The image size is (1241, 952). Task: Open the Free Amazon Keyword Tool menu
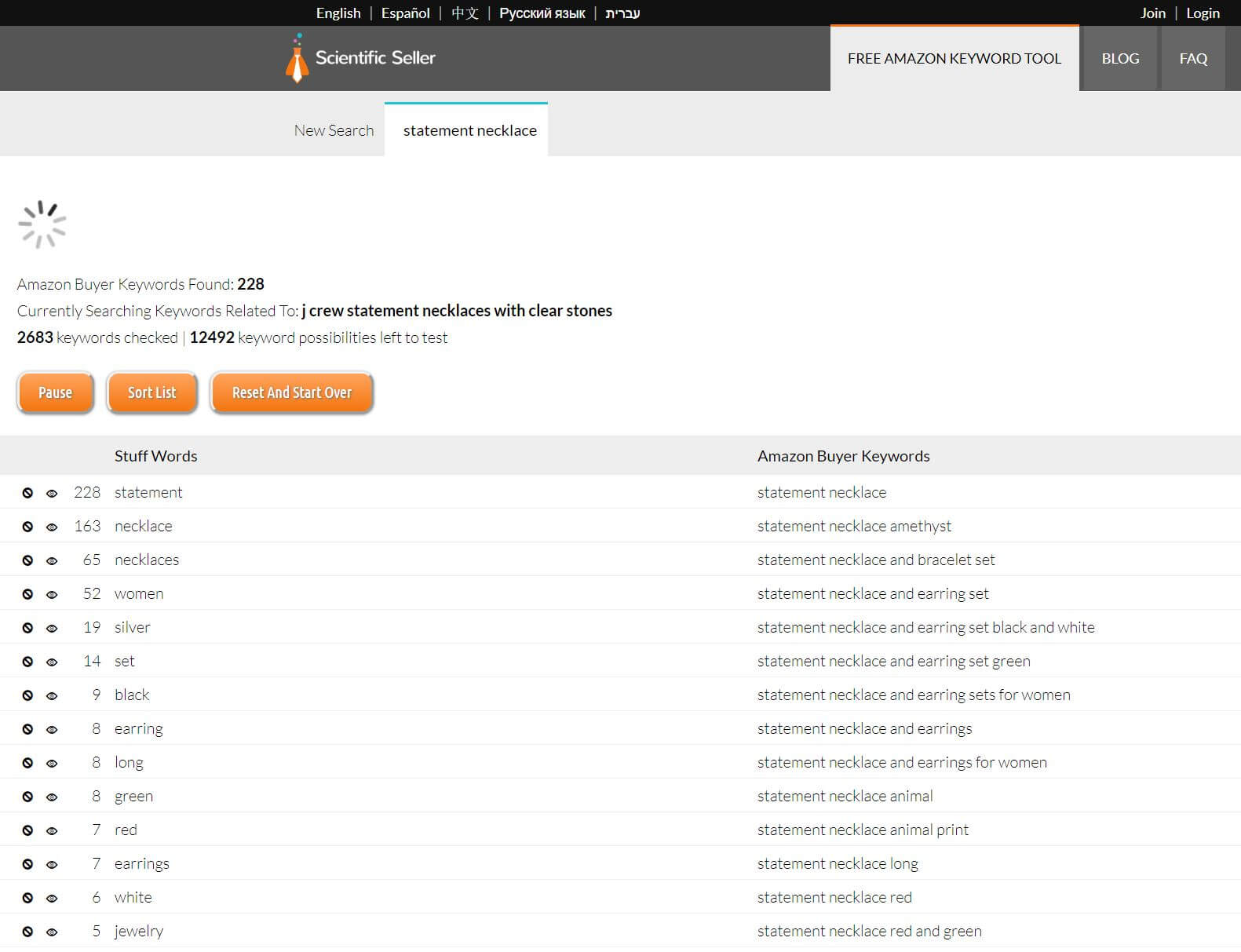coord(954,59)
